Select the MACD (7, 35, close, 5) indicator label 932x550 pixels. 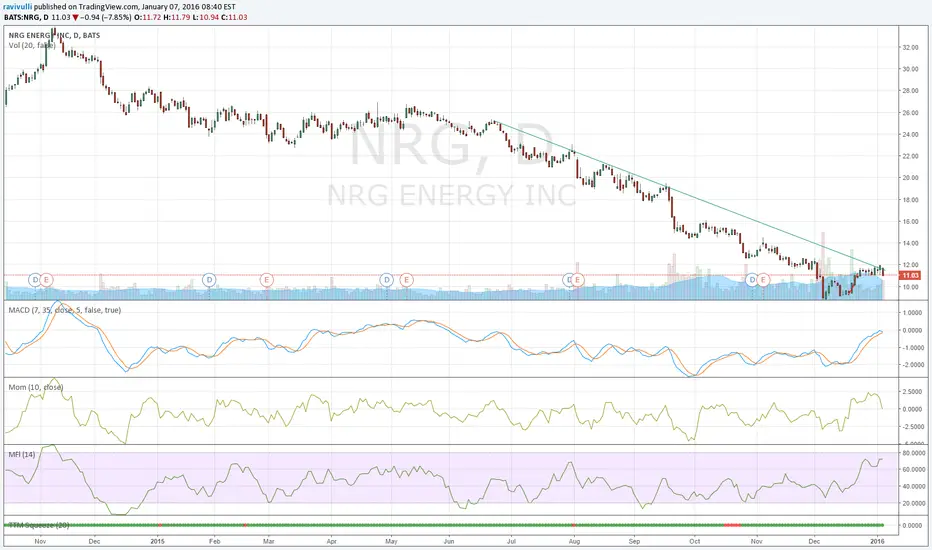point(65,310)
